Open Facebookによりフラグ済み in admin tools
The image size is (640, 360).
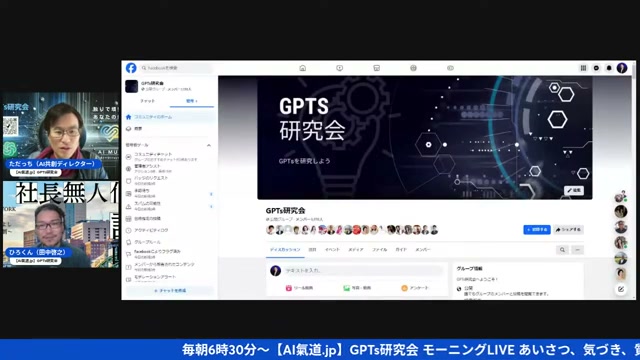pos(169,254)
